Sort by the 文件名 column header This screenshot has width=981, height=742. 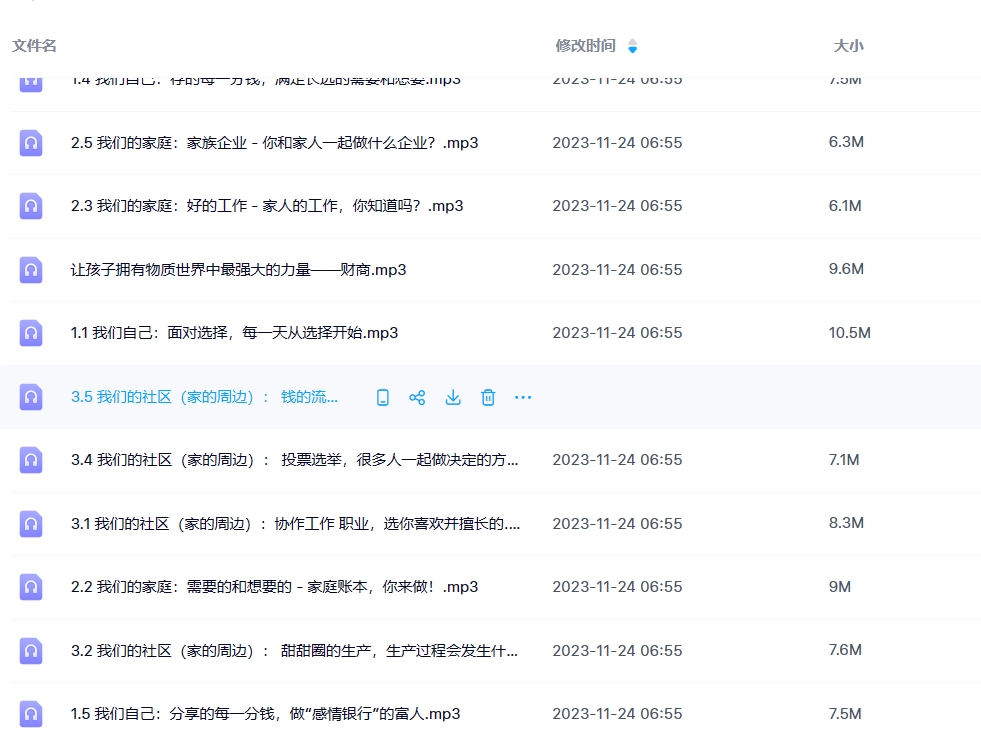pyautogui.click(x=34, y=46)
